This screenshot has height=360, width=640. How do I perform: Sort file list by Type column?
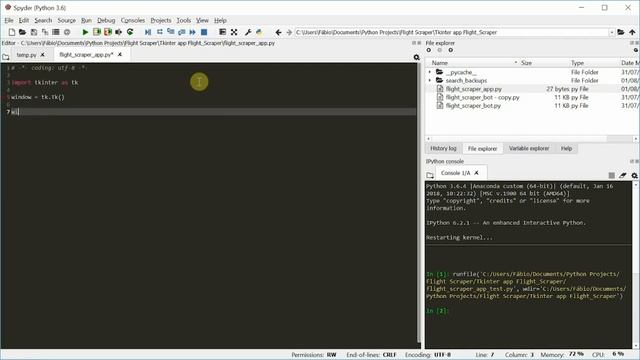pos(577,63)
